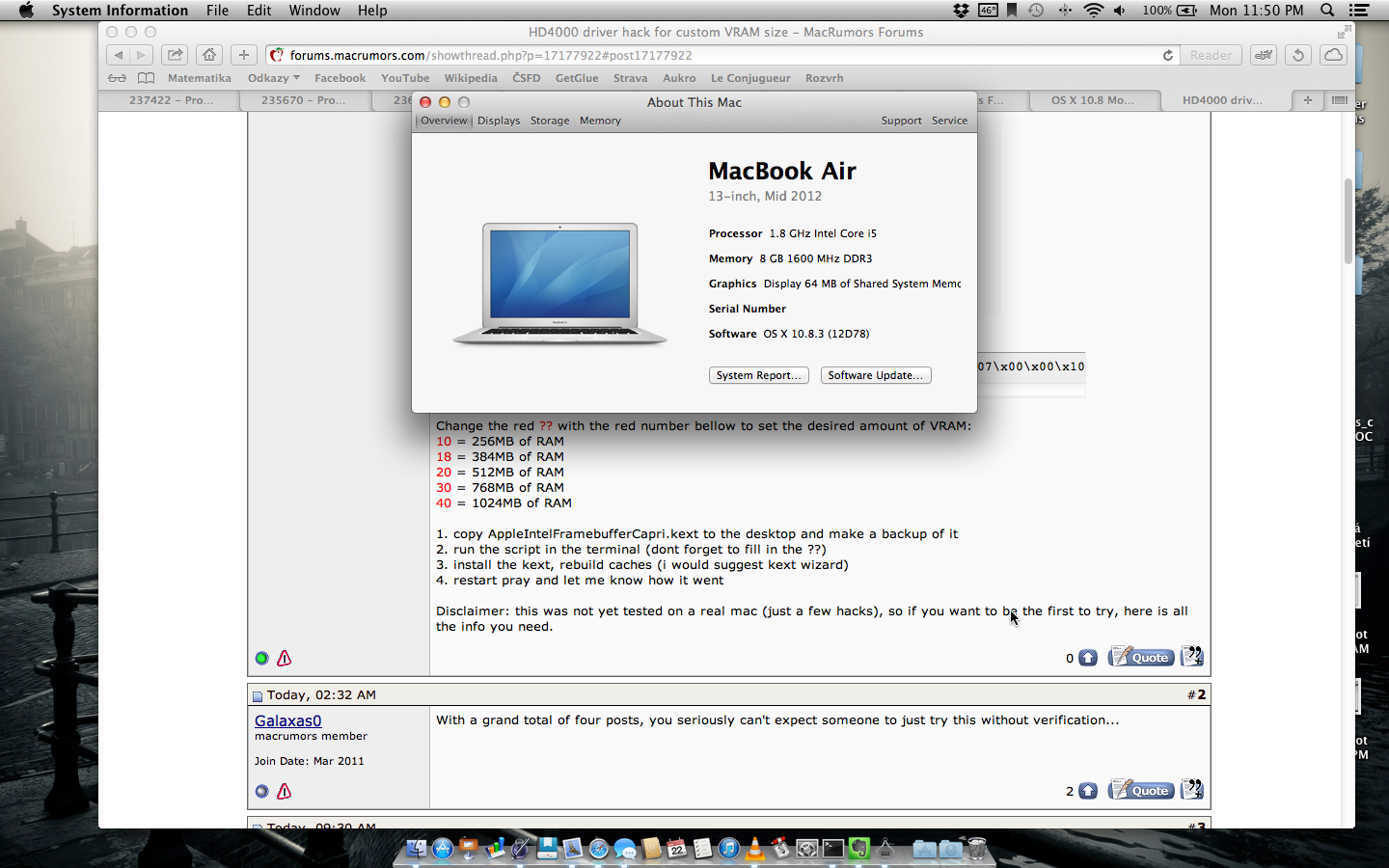Open a new Safari tab with plus
This screenshot has height=868, width=1389.
pos(1307,100)
